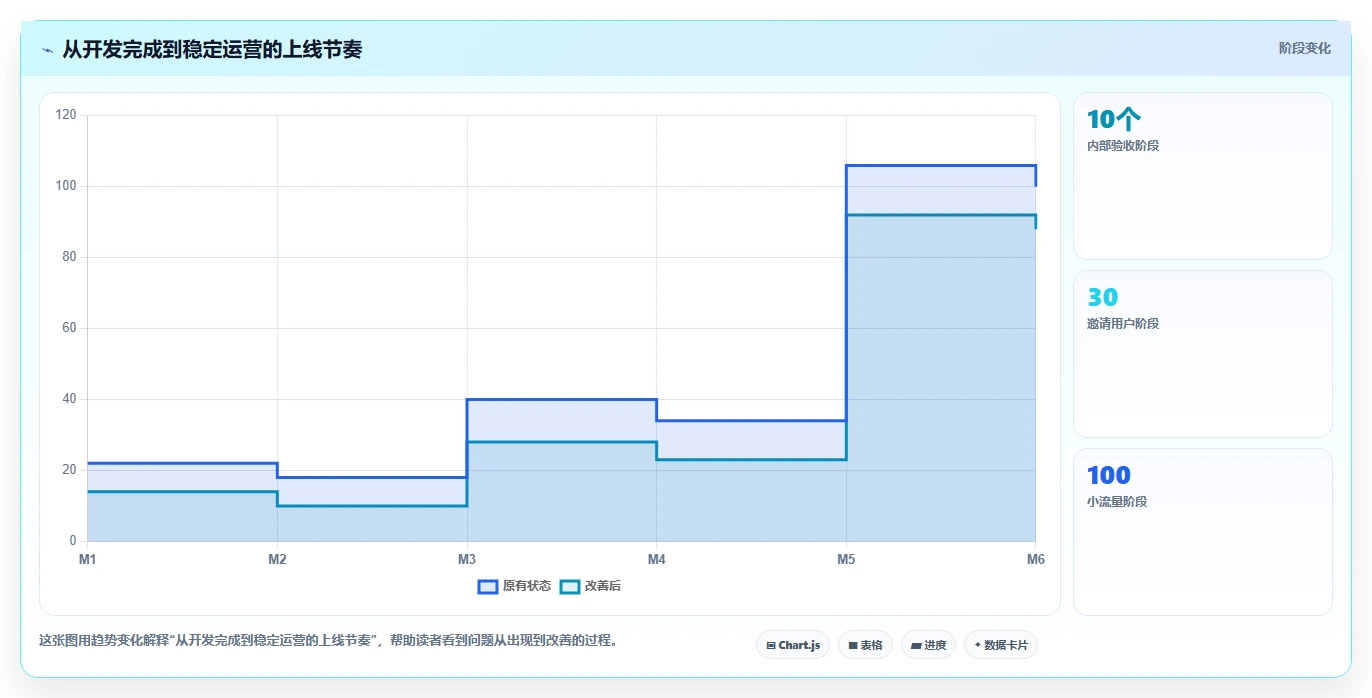Open the 30 邀请用户阶段 card
This screenshot has height=698, width=1372.
1203,354
